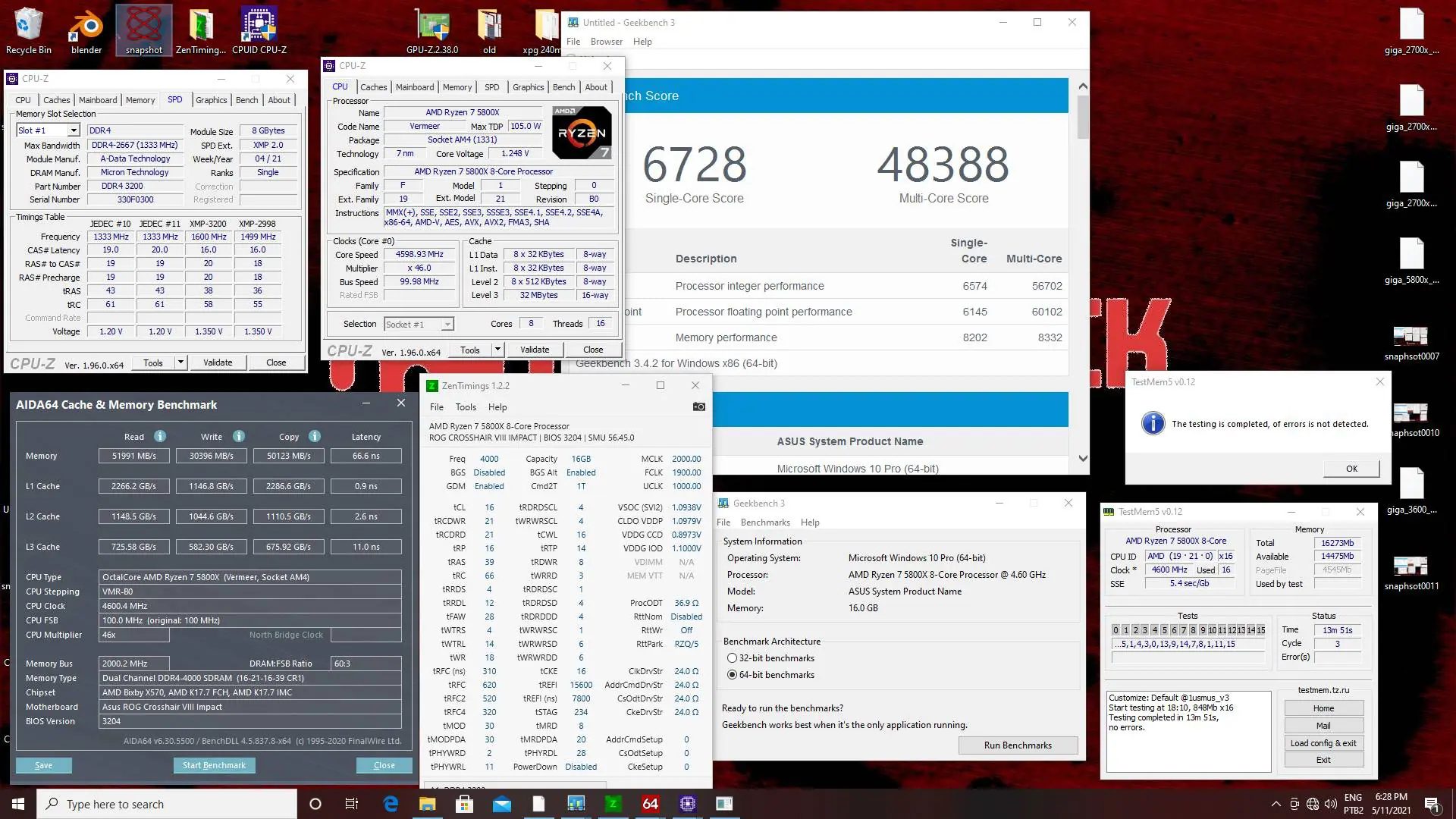The width and height of the screenshot is (1456, 819).
Task: Click the info icon beside Read in AIDA64
Action: point(160,436)
